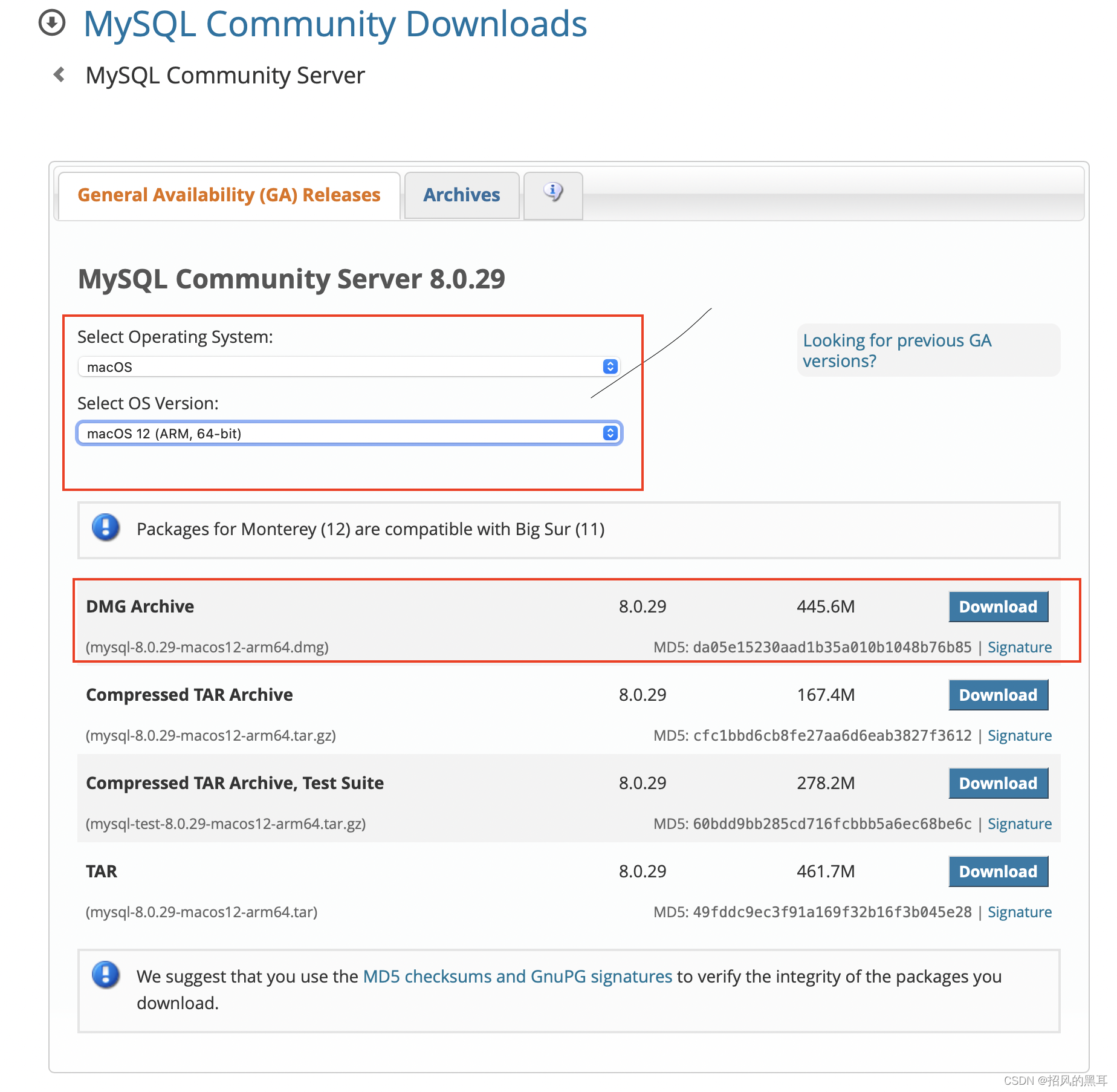Select filename mysql-test-8.0.29-macos12-arm64.tar.gz text

[x=226, y=824]
